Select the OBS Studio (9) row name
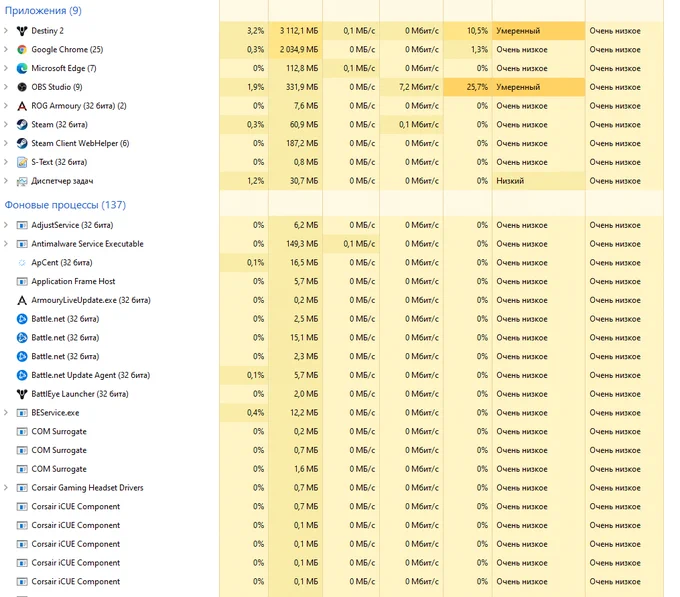The height and width of the screenshot is (597, 680). pos(57,87)
